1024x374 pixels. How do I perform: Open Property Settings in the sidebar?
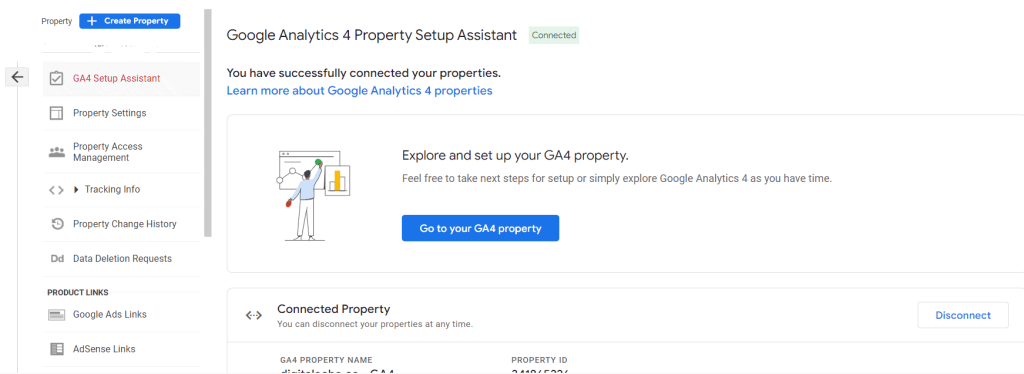tap(121, 113)
